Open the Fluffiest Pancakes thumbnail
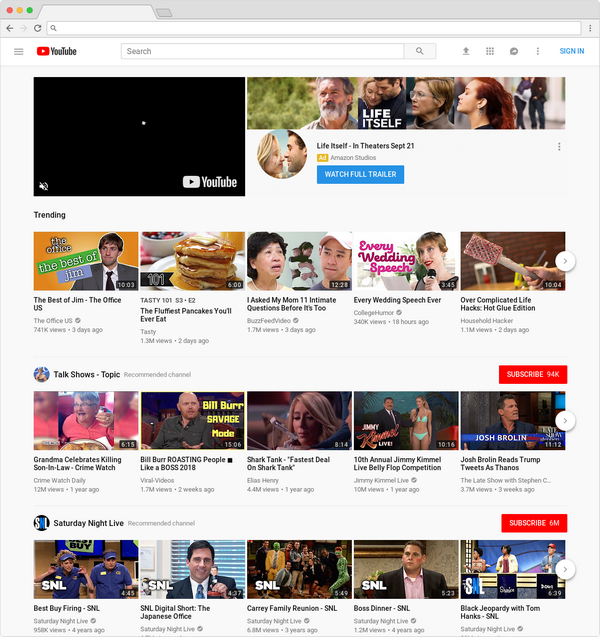 tap(193, 261)
